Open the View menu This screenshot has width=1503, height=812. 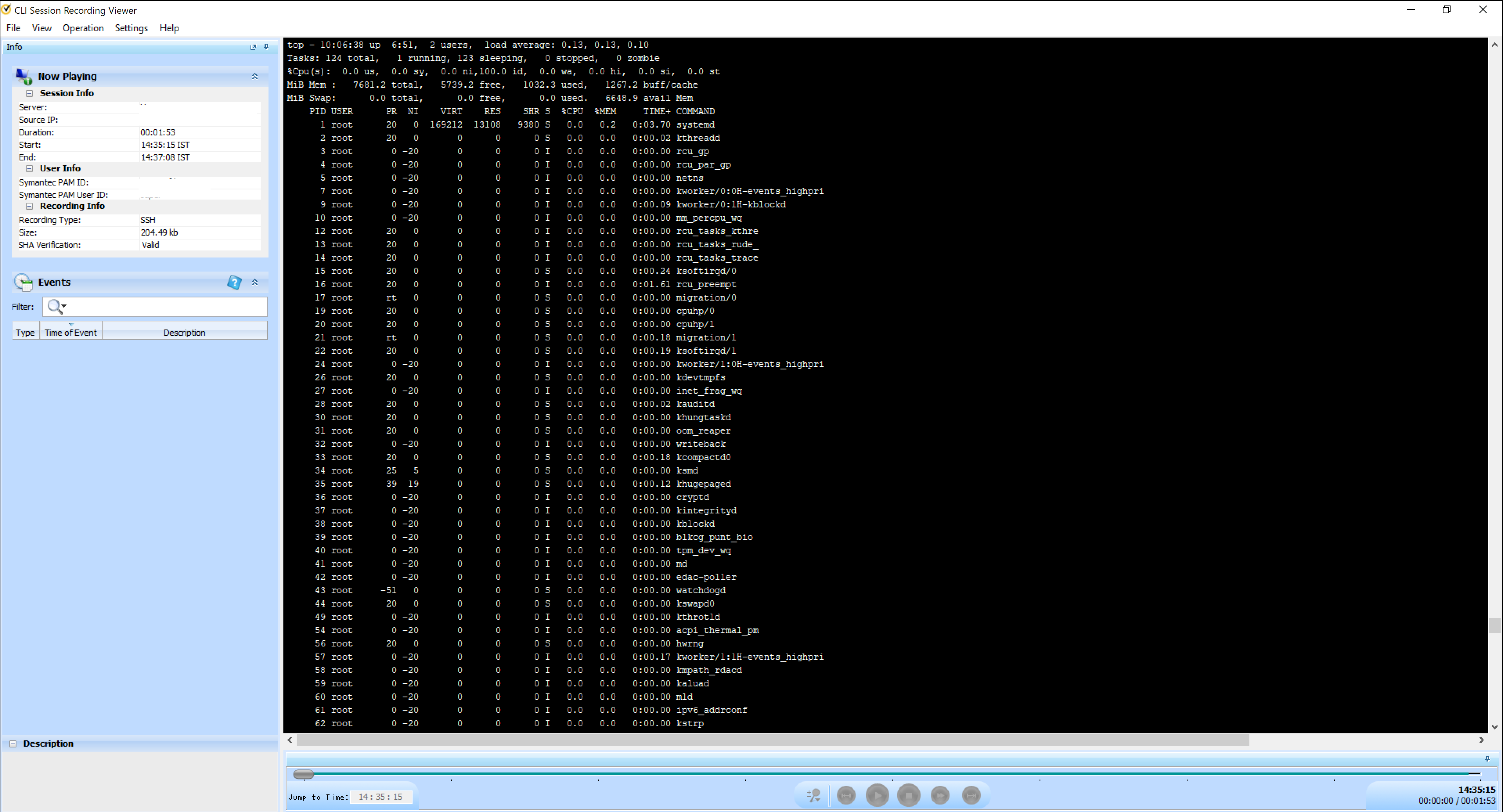click(x=41, y=28)
